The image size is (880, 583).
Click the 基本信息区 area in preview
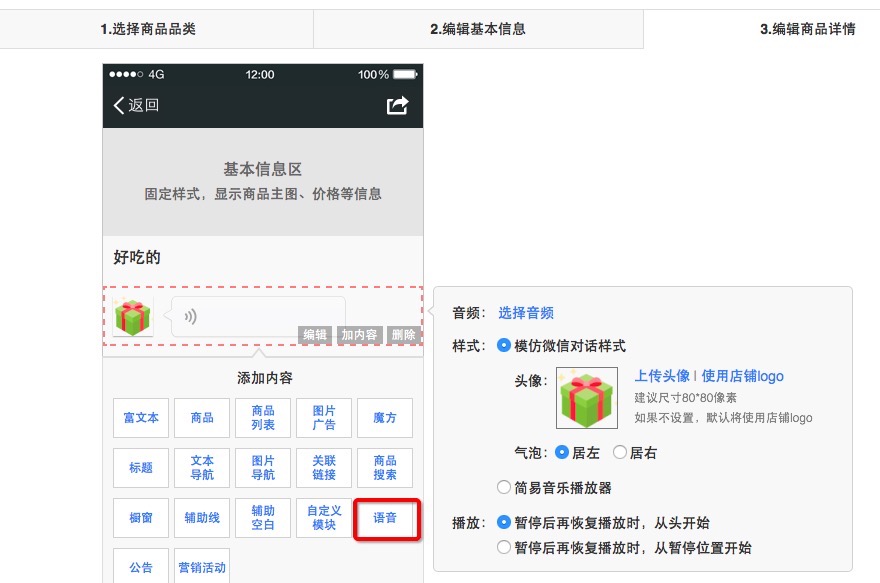click(x=263, y=181)
